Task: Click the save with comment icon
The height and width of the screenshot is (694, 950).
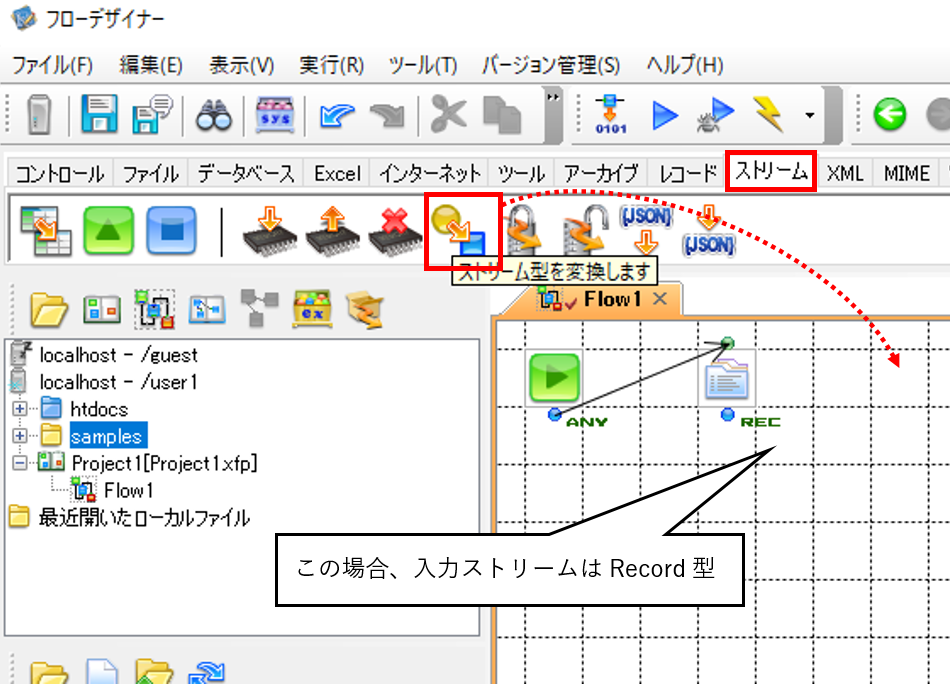Action: point(152,114)
